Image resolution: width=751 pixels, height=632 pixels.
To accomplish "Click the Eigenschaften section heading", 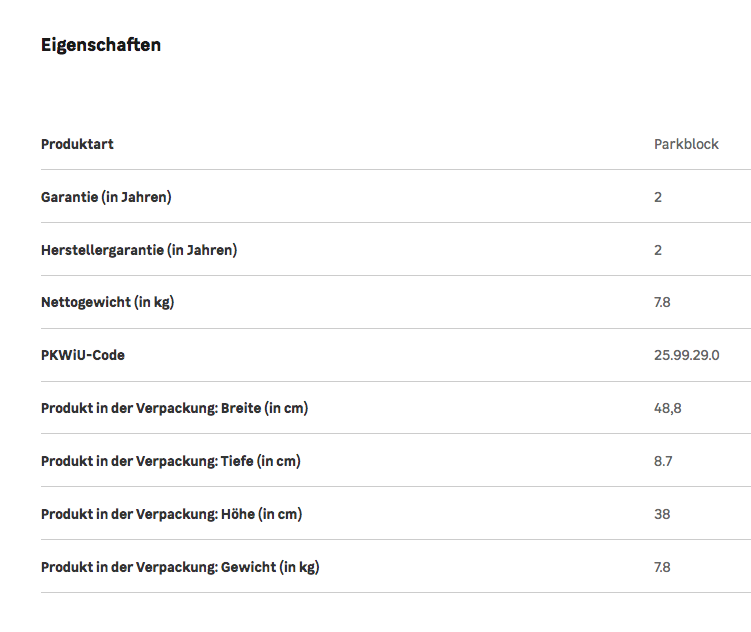I will 100,45.
